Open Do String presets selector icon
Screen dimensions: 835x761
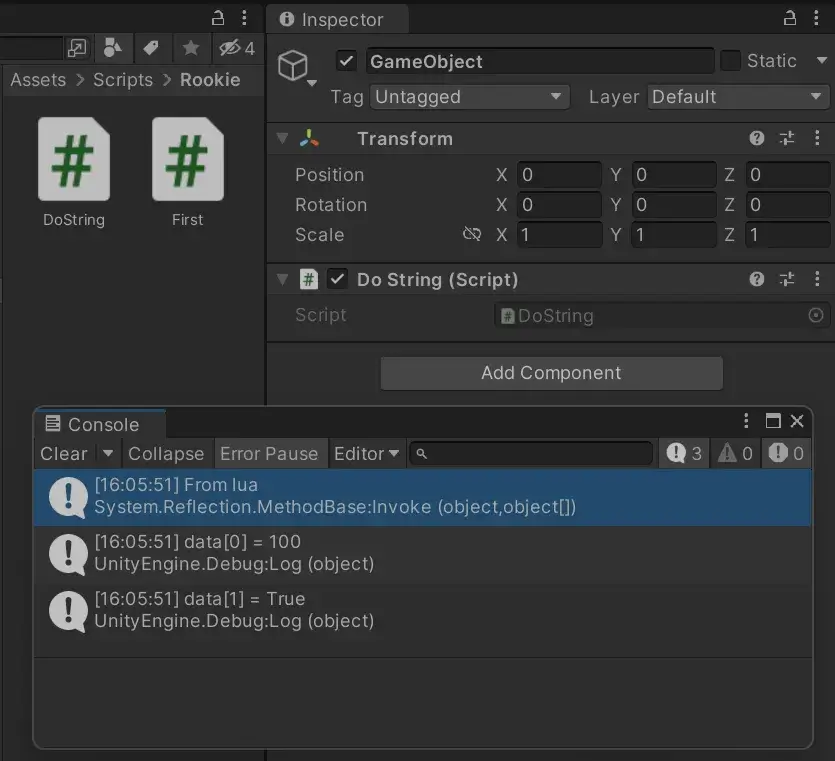[x=787, y=279]
